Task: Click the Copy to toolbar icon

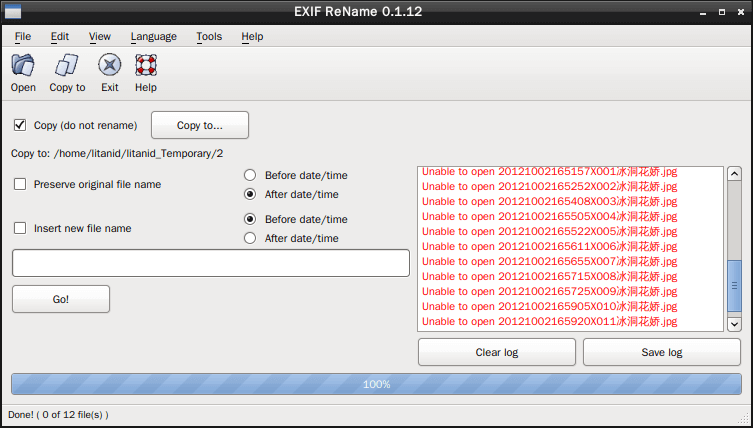Action: 67,65
